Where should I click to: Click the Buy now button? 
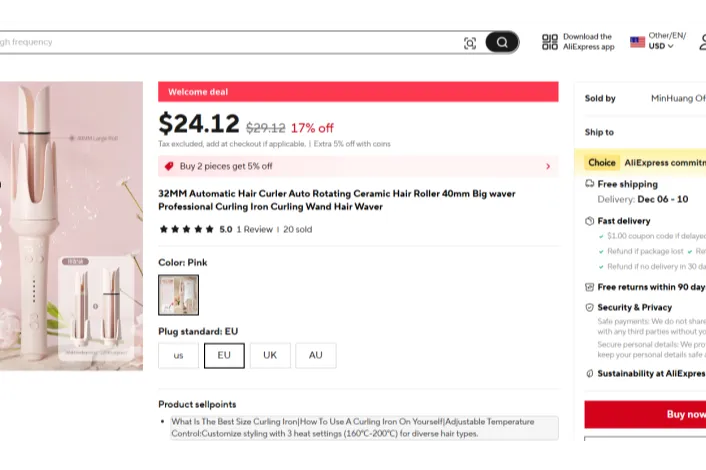click(x=645, y=414)
